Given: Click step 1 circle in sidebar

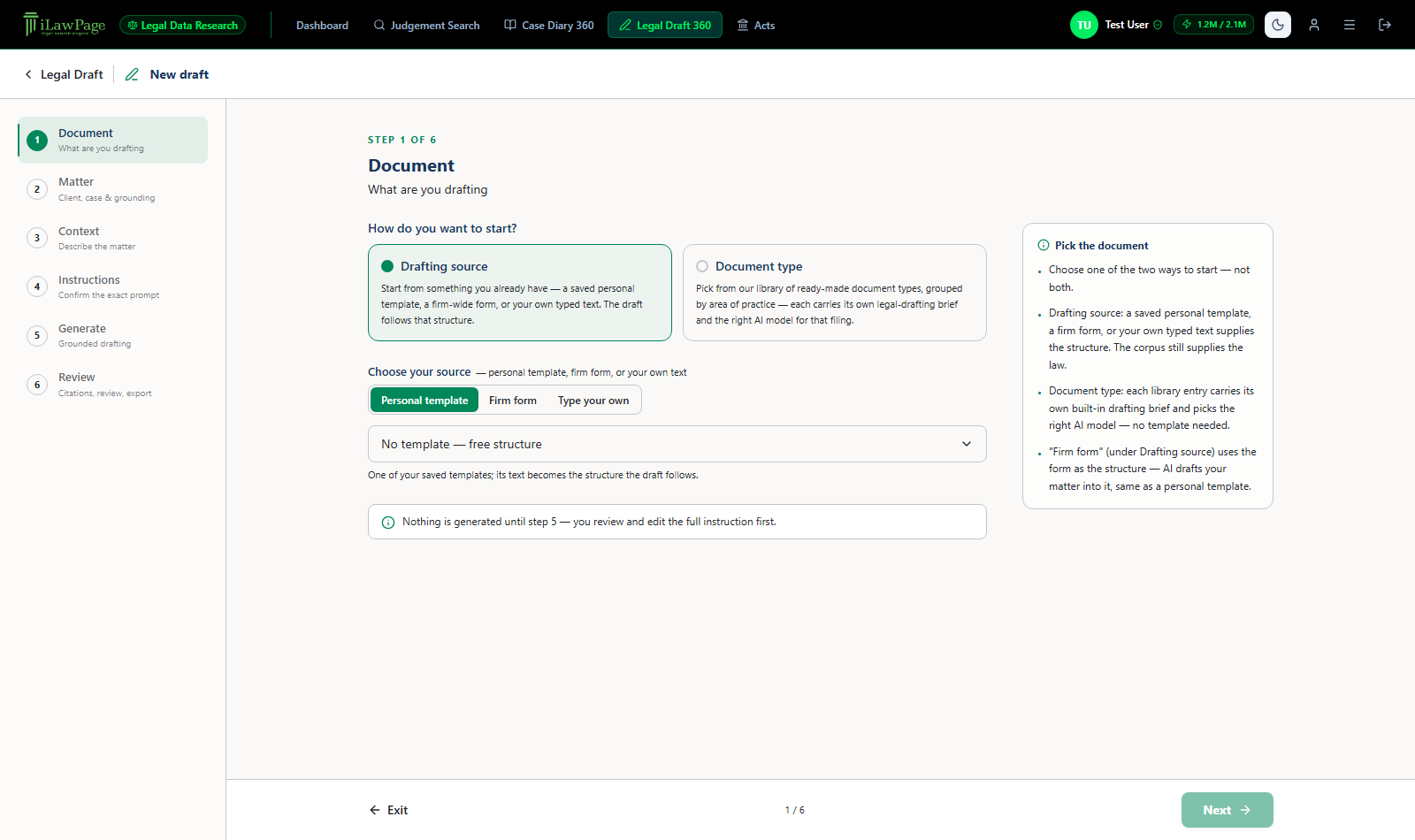Looking at the screenshot, I should (x=37, y=140).
